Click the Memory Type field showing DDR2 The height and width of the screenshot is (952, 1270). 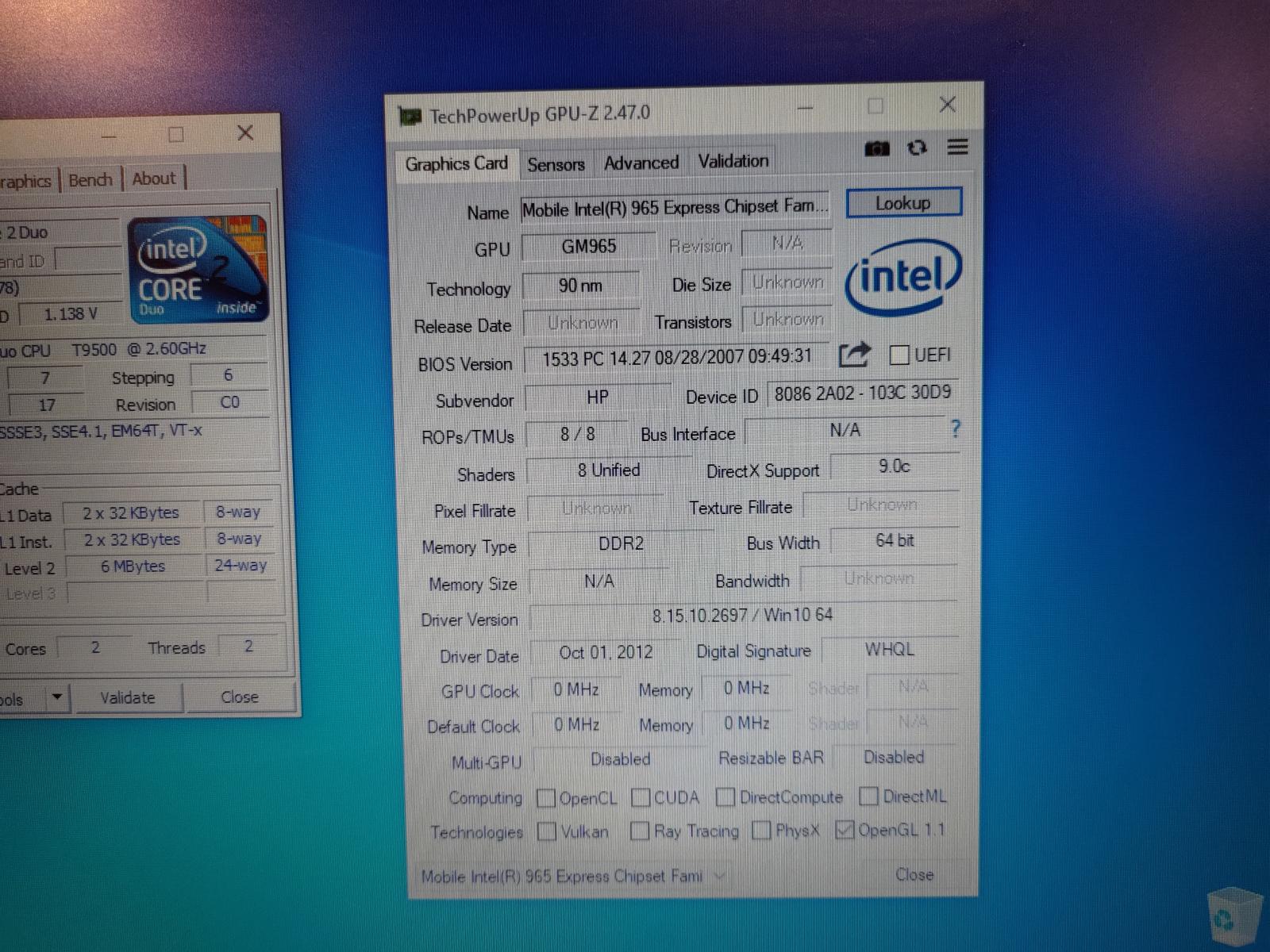point(621,543)
